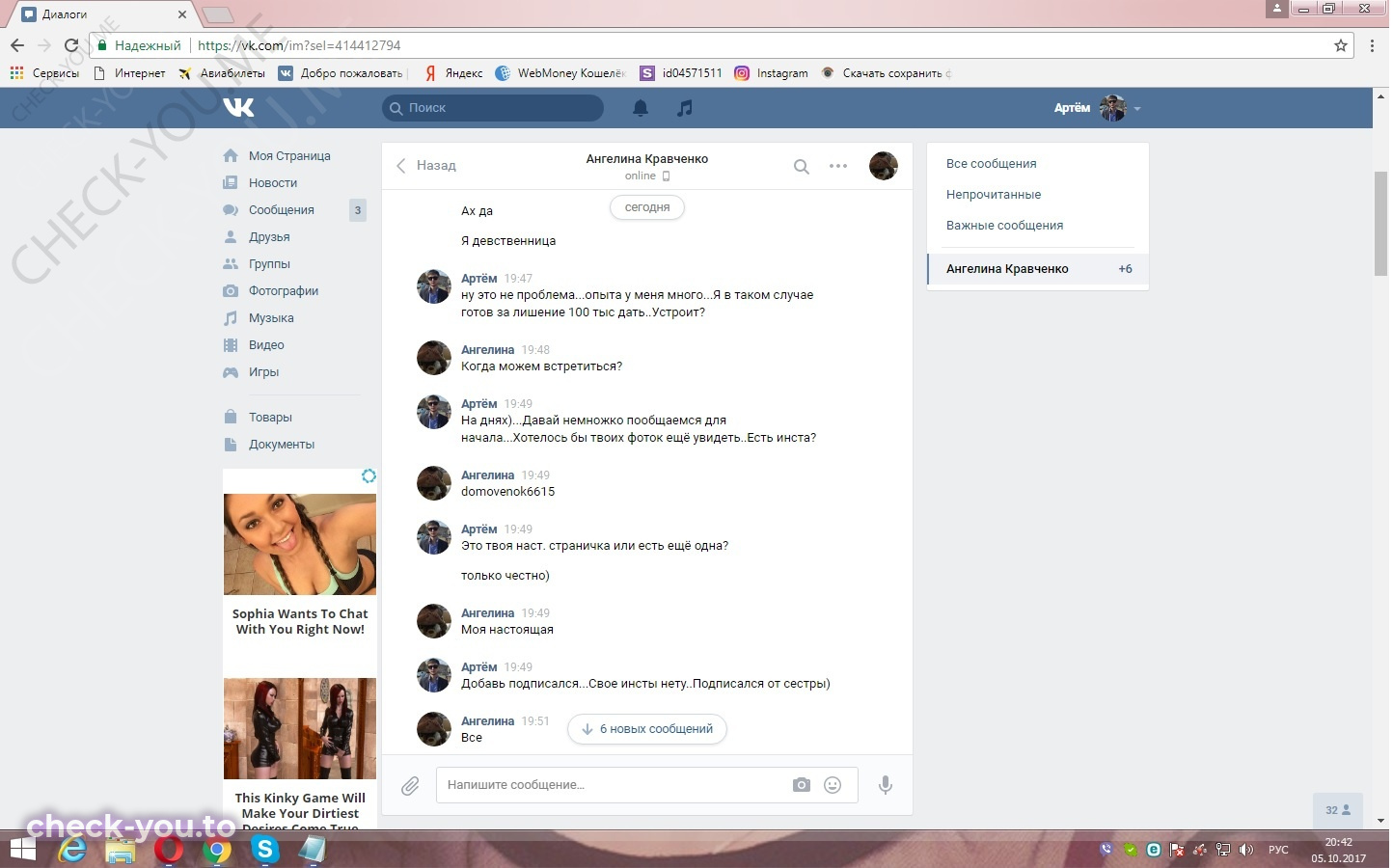The image size is (1393, 868).
Task: Click the volume icon in system tray
Action: (1245, 850)
